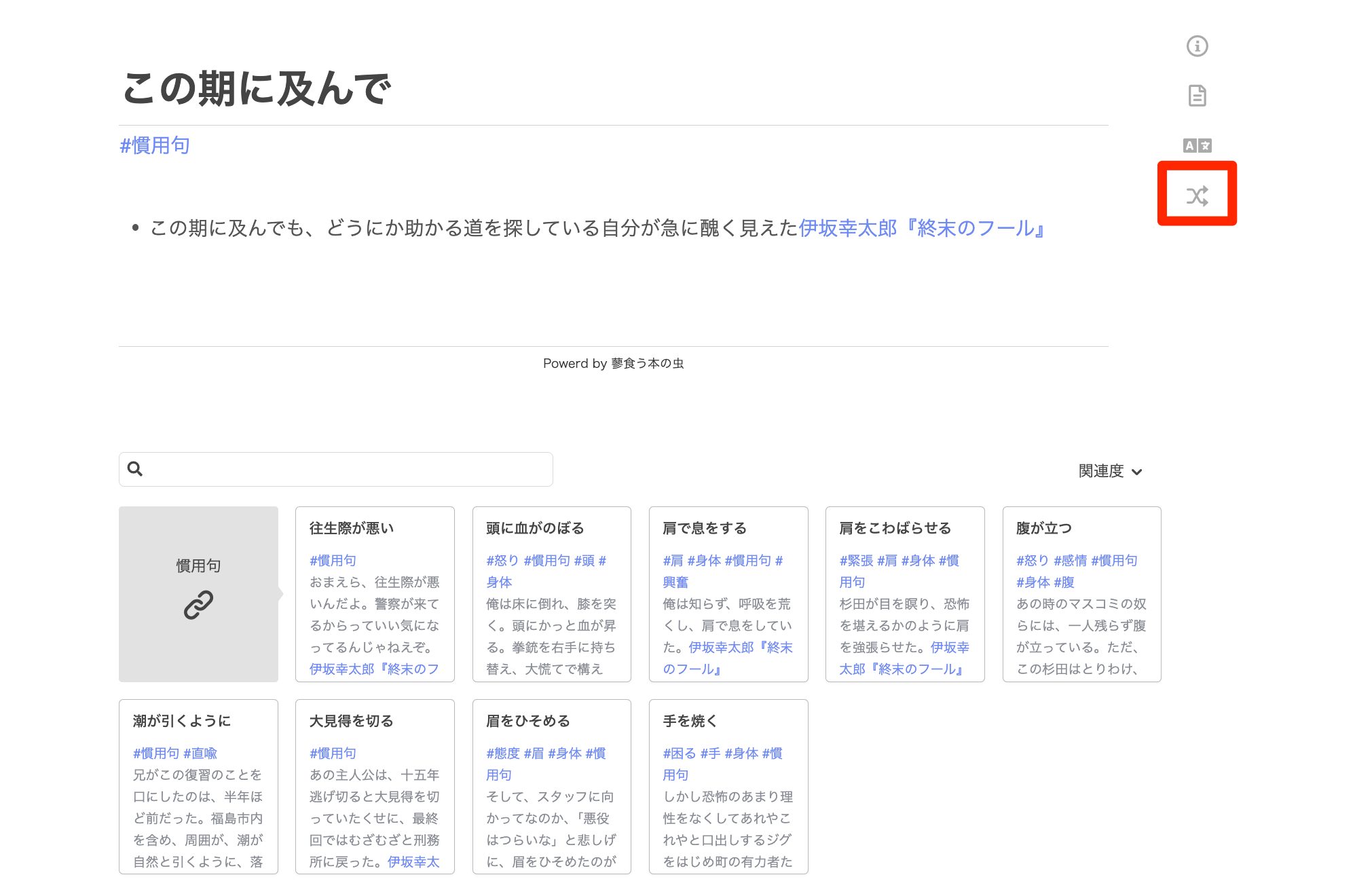This screenshot has height=896, width=1355.
Task: Open the 腹が立つ card
Action: pyautogui.click(x=1043, y=528)
